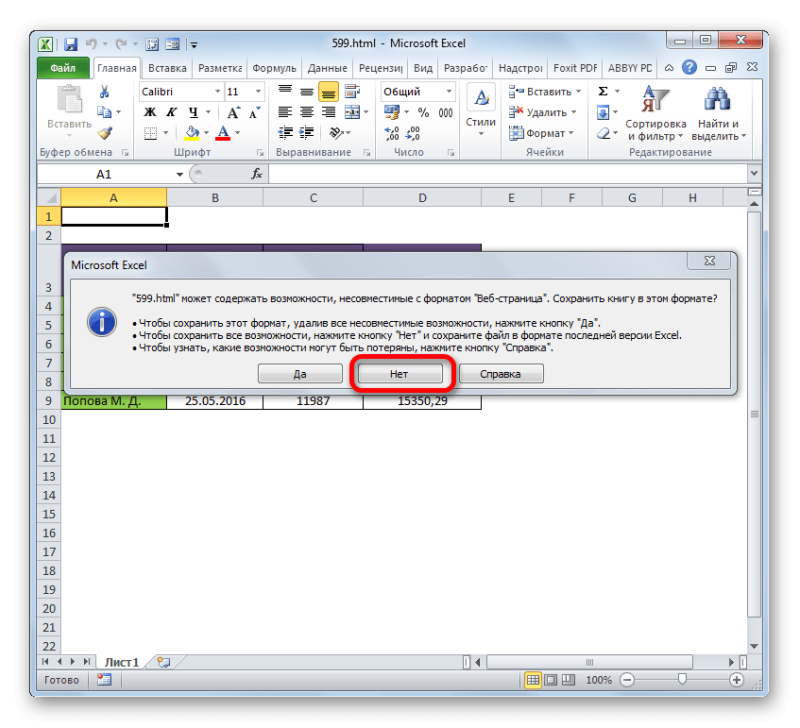Screen dimensions: 800x728
Task: Apply thousands separator 000 icon
Action: [x=445, y=112]
